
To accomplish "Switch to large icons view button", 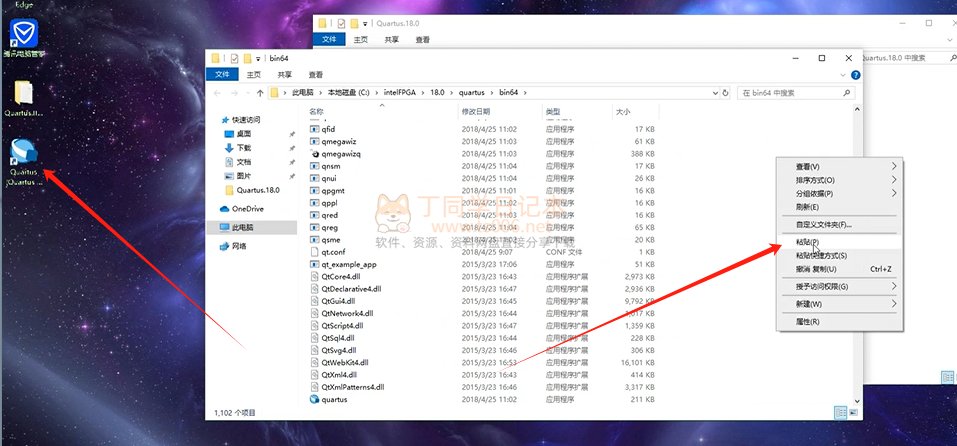I will point(852,412).
